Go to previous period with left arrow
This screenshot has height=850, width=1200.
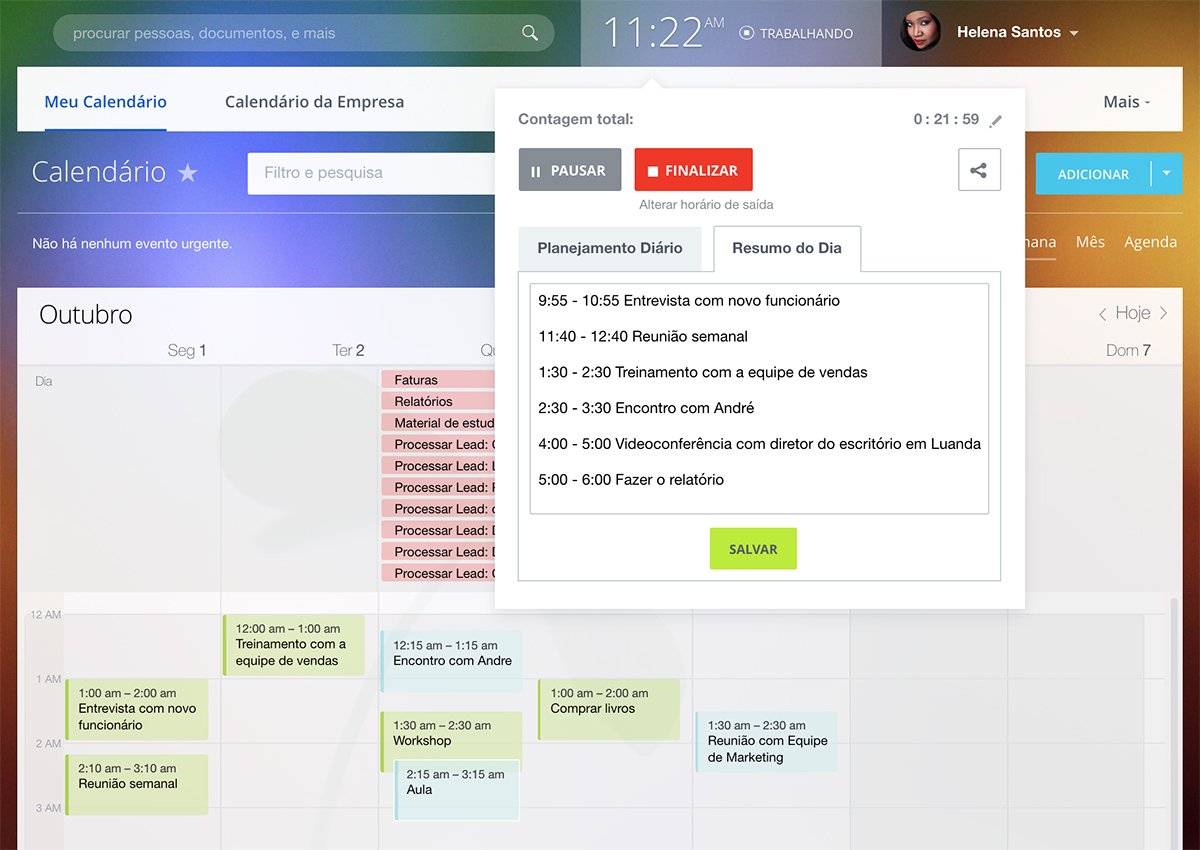(x=1102, y=314)
